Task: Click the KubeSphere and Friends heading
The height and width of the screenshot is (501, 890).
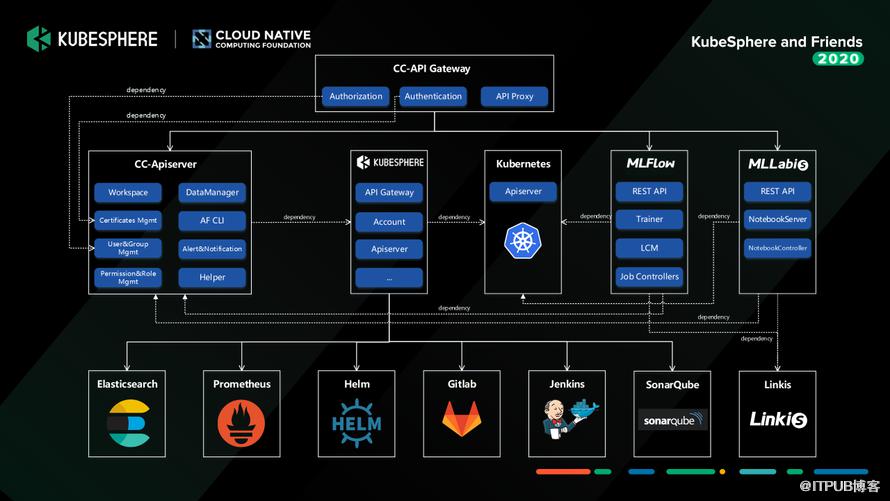Action: click(776, 42)
